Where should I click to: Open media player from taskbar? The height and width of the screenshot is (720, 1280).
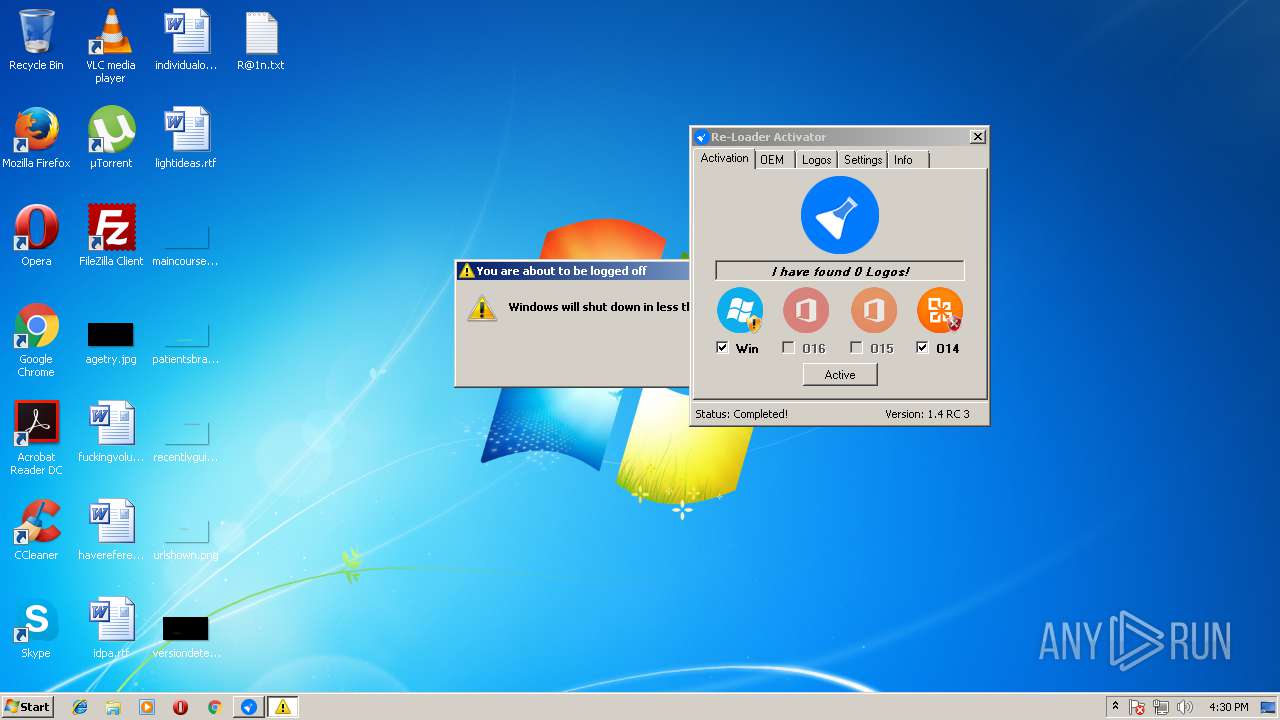147,707
